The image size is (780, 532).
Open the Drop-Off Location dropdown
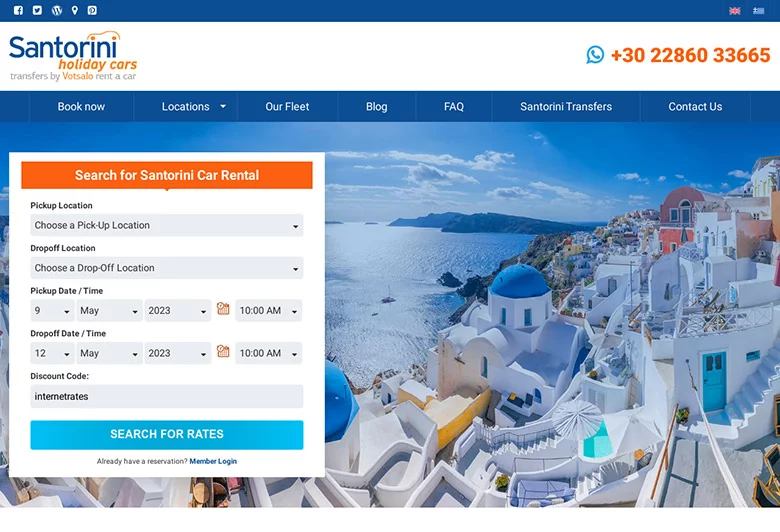[x=167, y=268]
